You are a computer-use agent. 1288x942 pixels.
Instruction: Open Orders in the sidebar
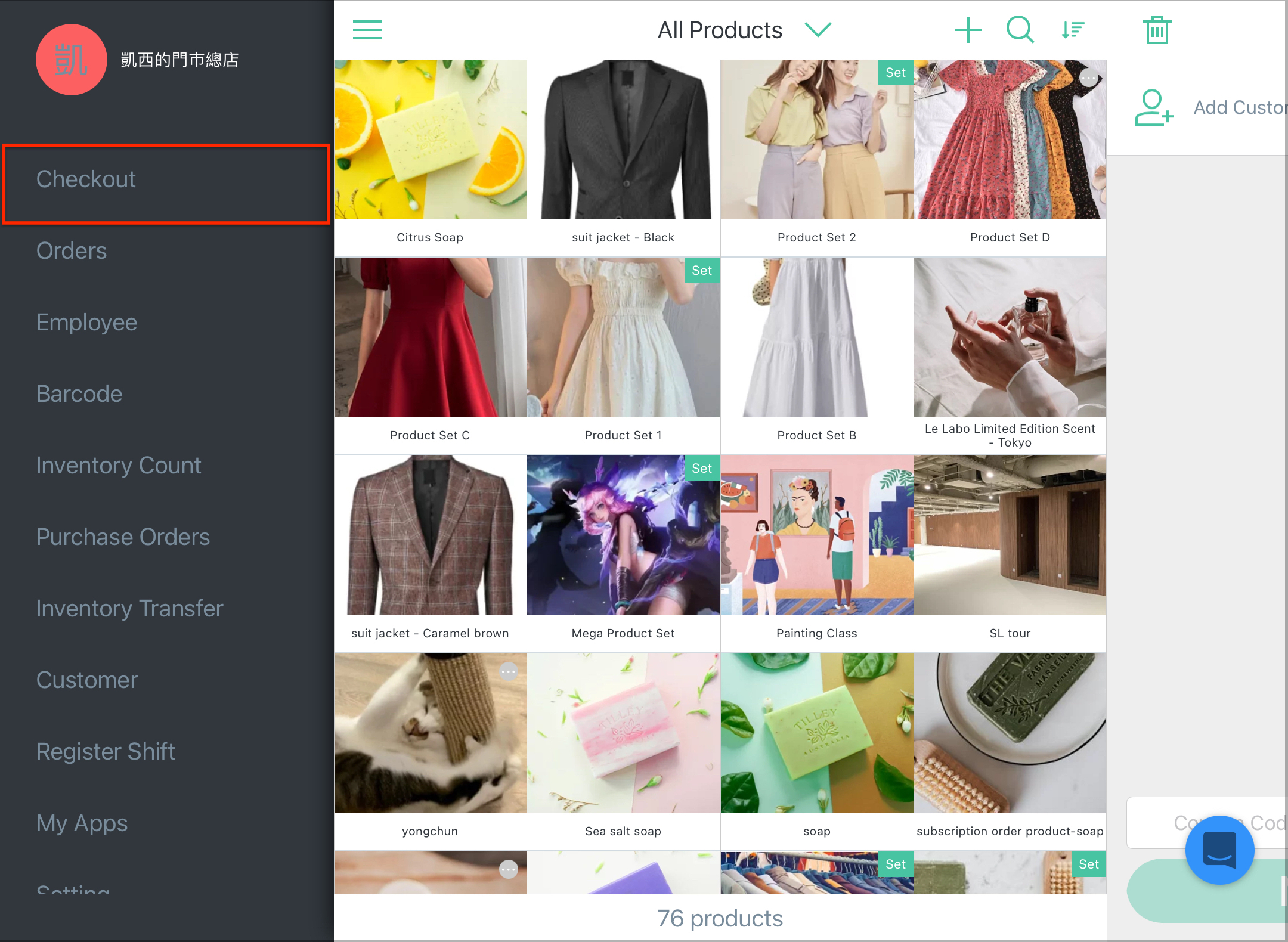click(72, 251)
